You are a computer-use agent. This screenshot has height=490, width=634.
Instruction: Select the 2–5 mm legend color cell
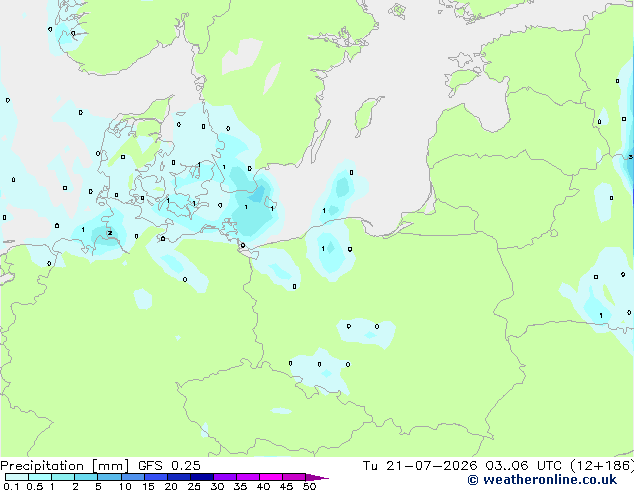(x=86, y=477)
